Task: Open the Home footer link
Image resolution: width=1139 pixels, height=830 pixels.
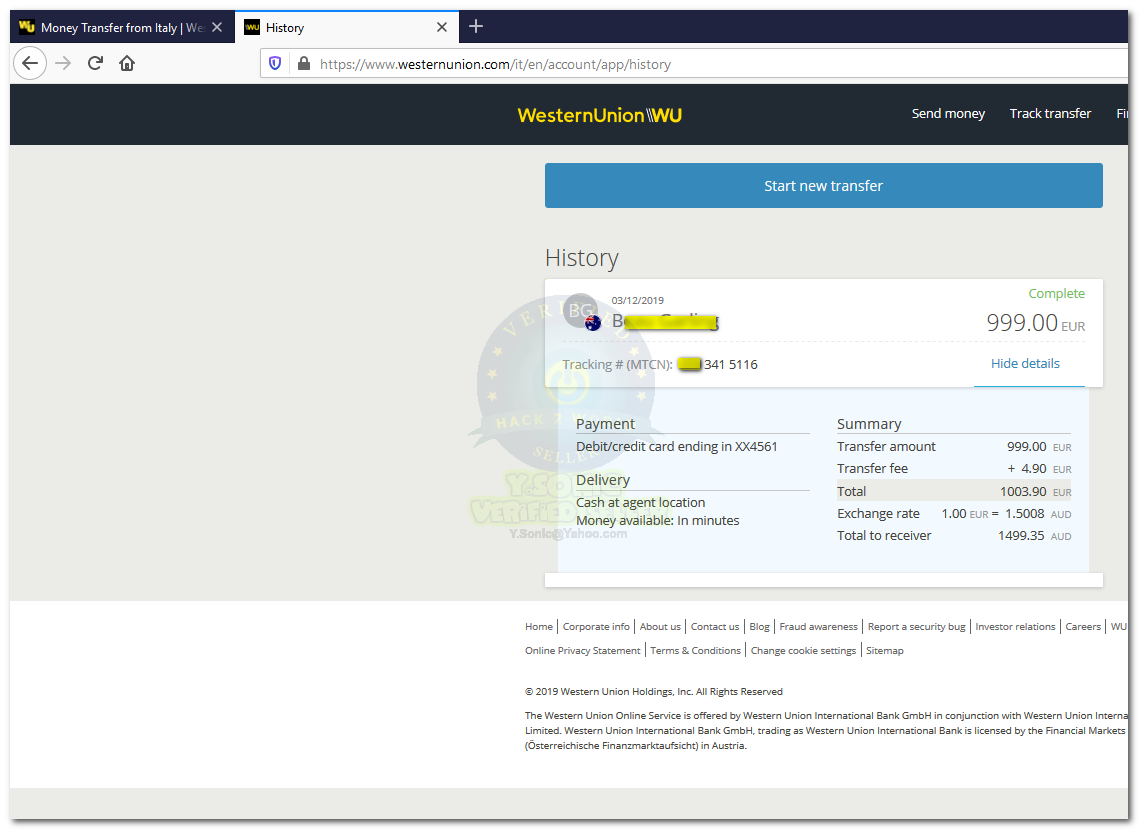Action: click(538, 627)
